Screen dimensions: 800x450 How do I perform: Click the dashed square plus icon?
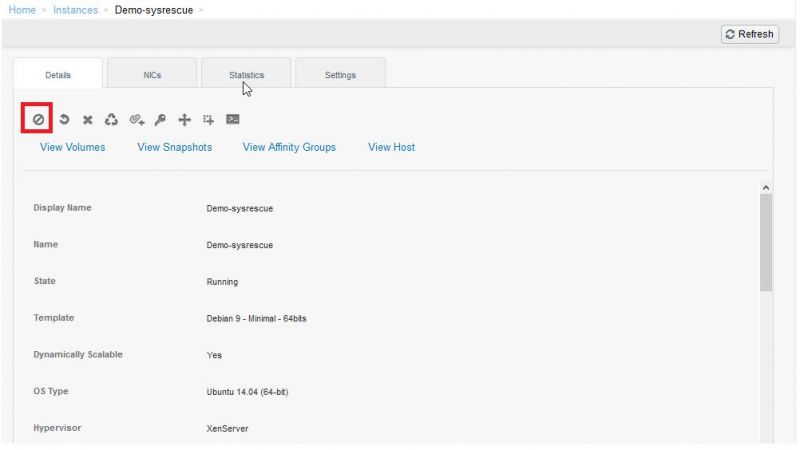[208, 119]
